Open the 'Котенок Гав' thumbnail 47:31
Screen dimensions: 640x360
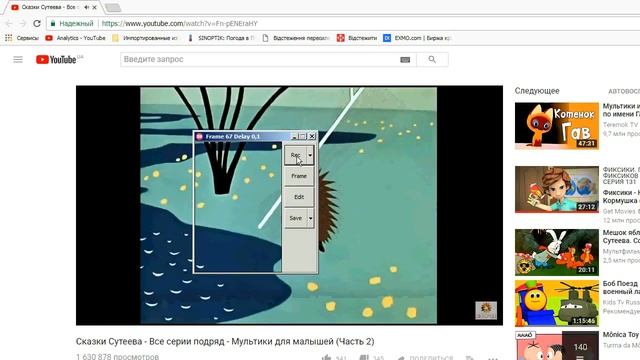(x=557, y=126)
